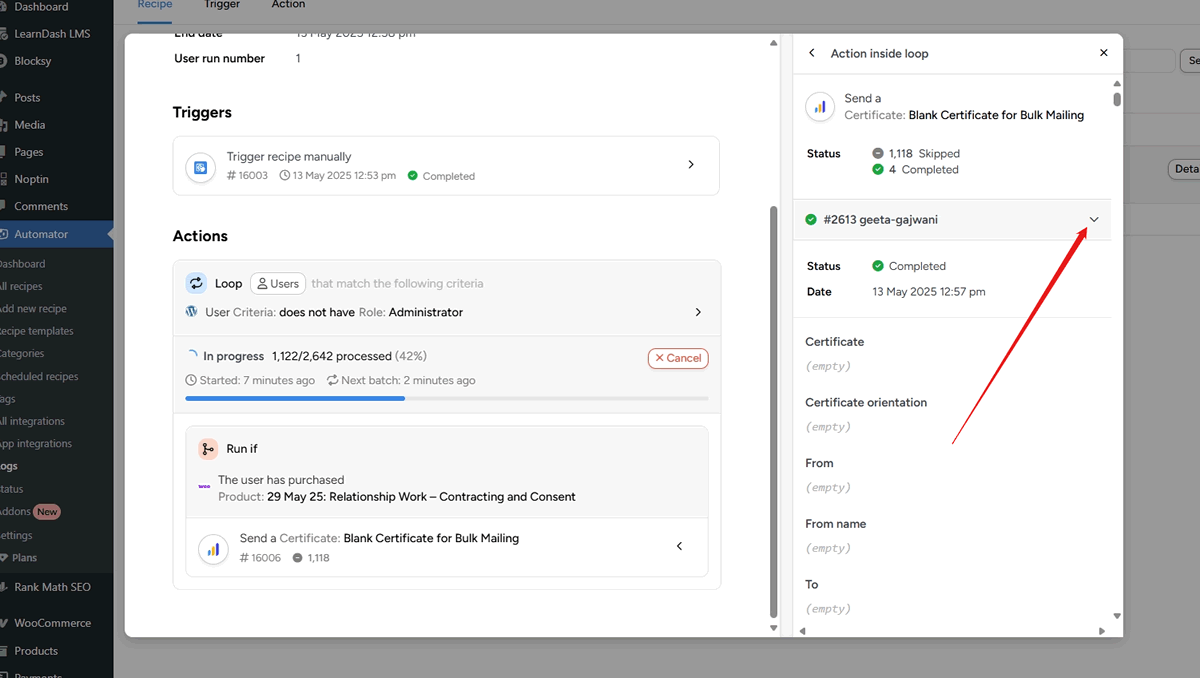Click the Posts pin icon
The width and height of the screenshot is (1200, 678).
[x=4, y=98]
